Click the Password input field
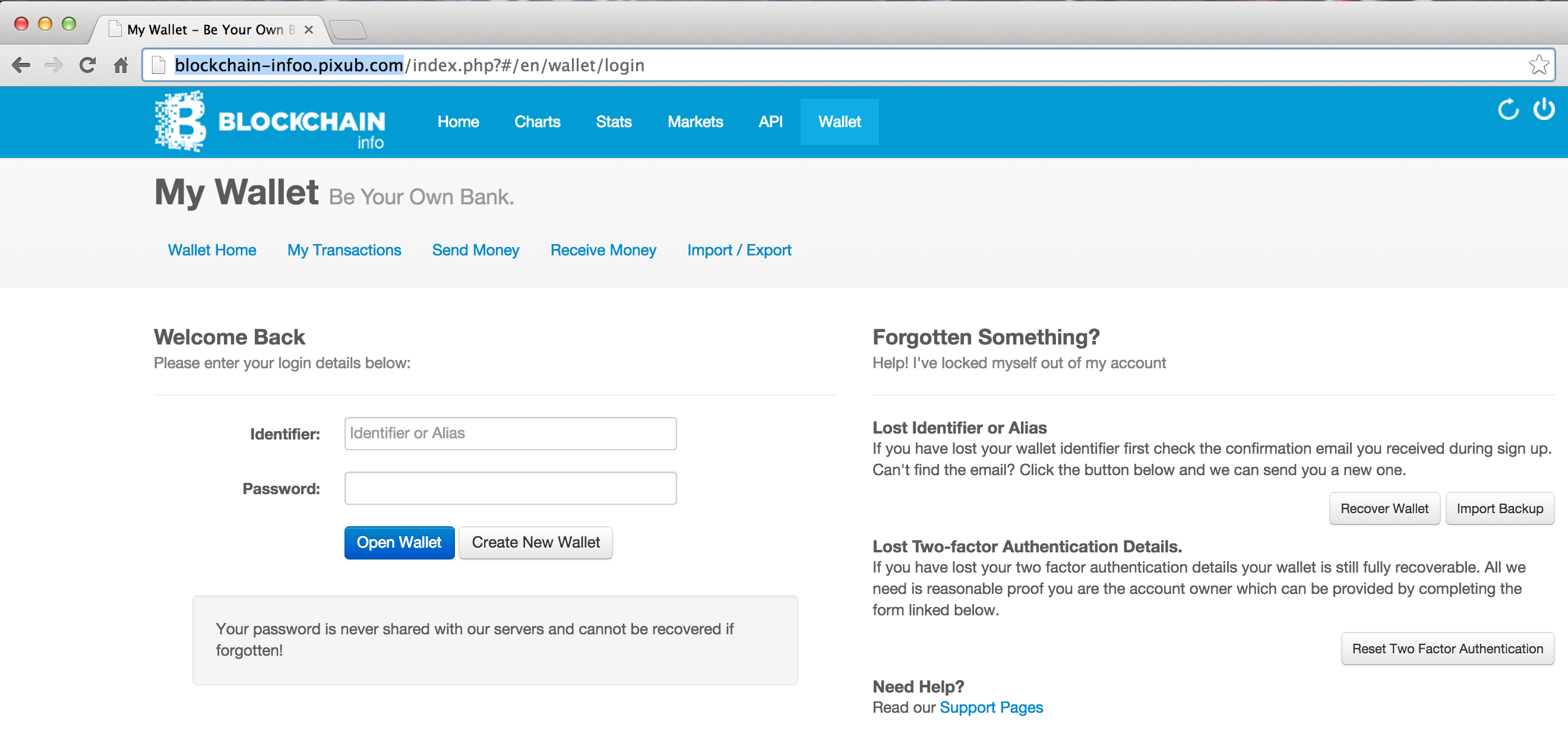 [510, 488]
